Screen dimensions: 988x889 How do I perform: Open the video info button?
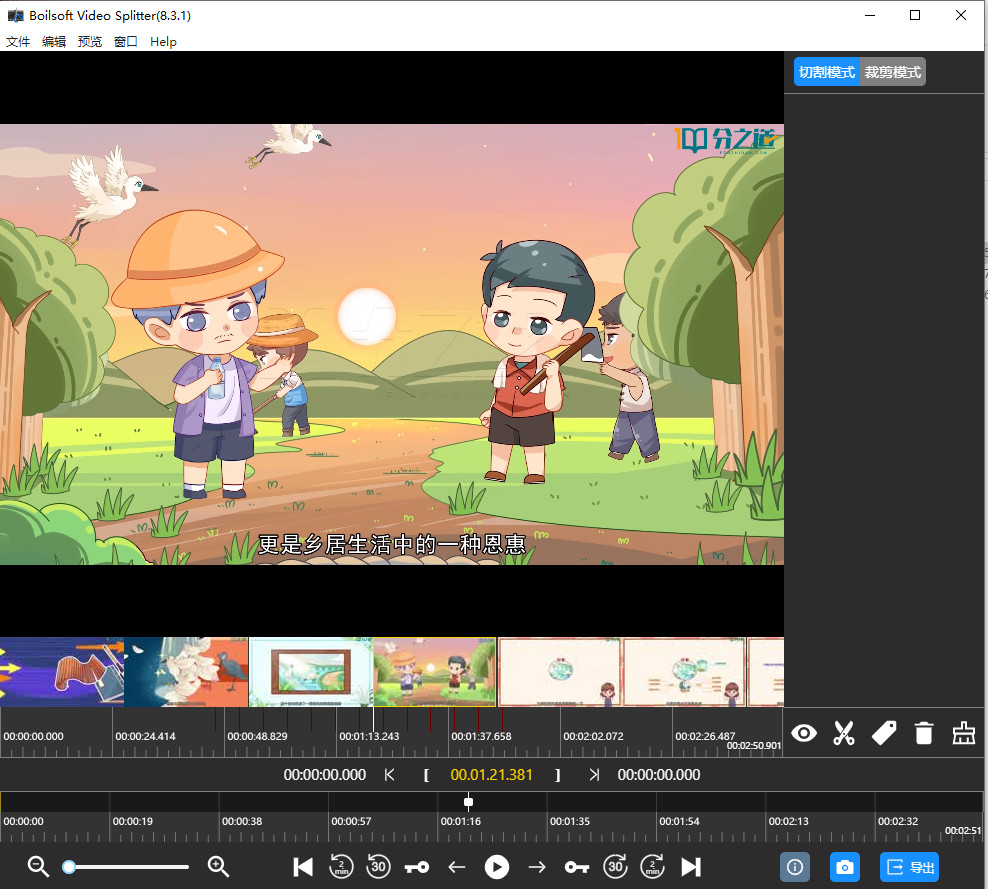[x=795, y=867]
